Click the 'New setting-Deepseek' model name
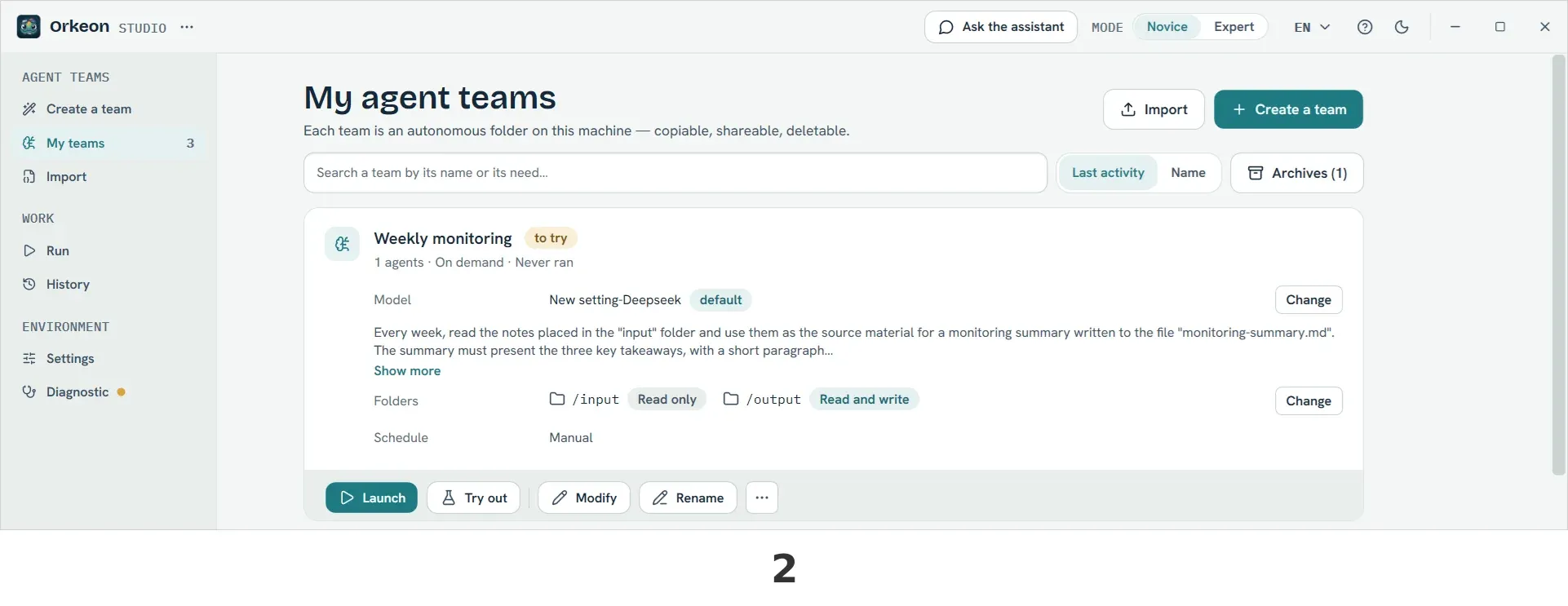This screenshot has width=1568, height=606. pyautogui.click(x=615, y=300)
